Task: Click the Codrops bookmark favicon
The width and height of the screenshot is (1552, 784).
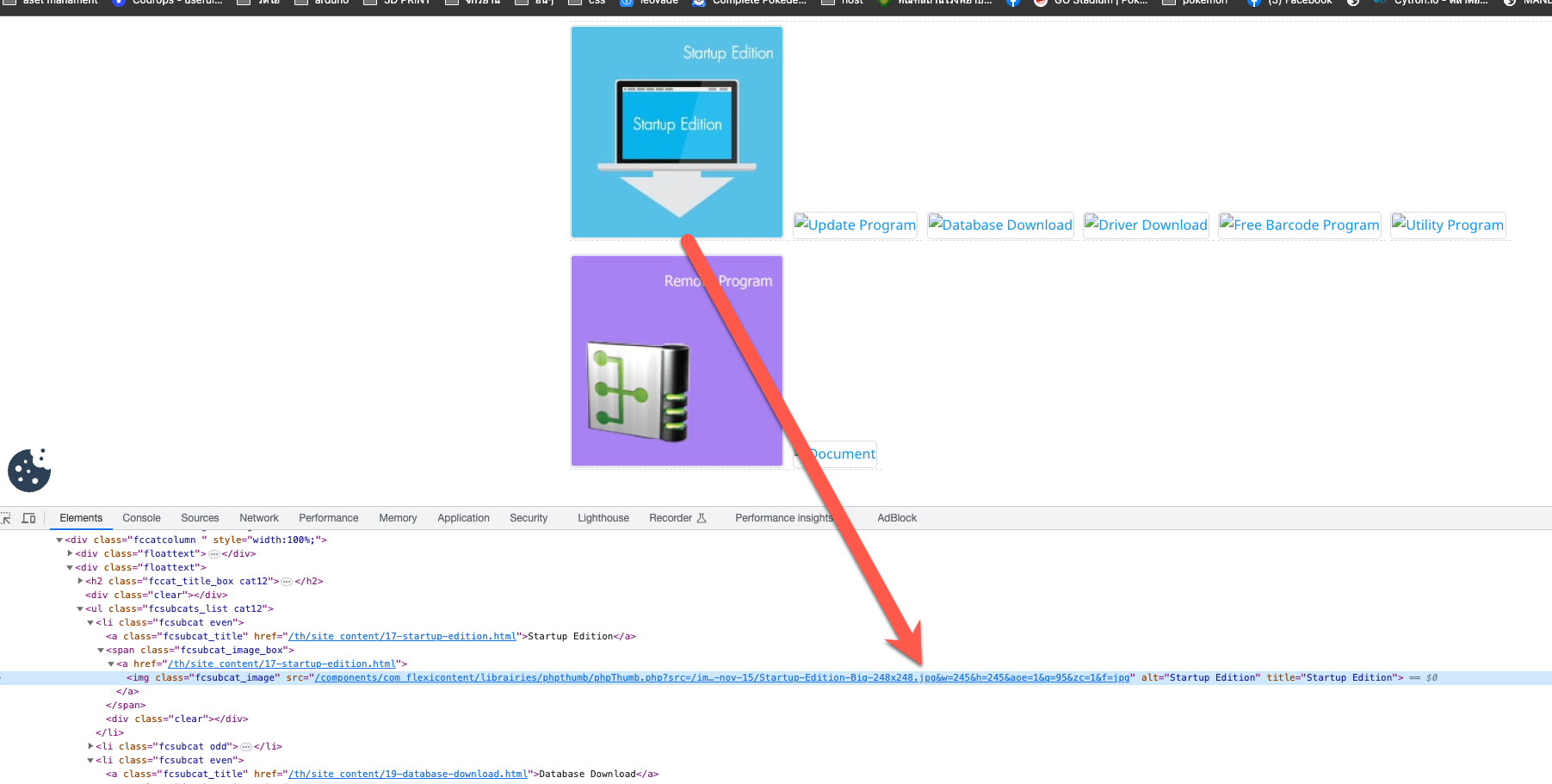Action: pos(119,3)
